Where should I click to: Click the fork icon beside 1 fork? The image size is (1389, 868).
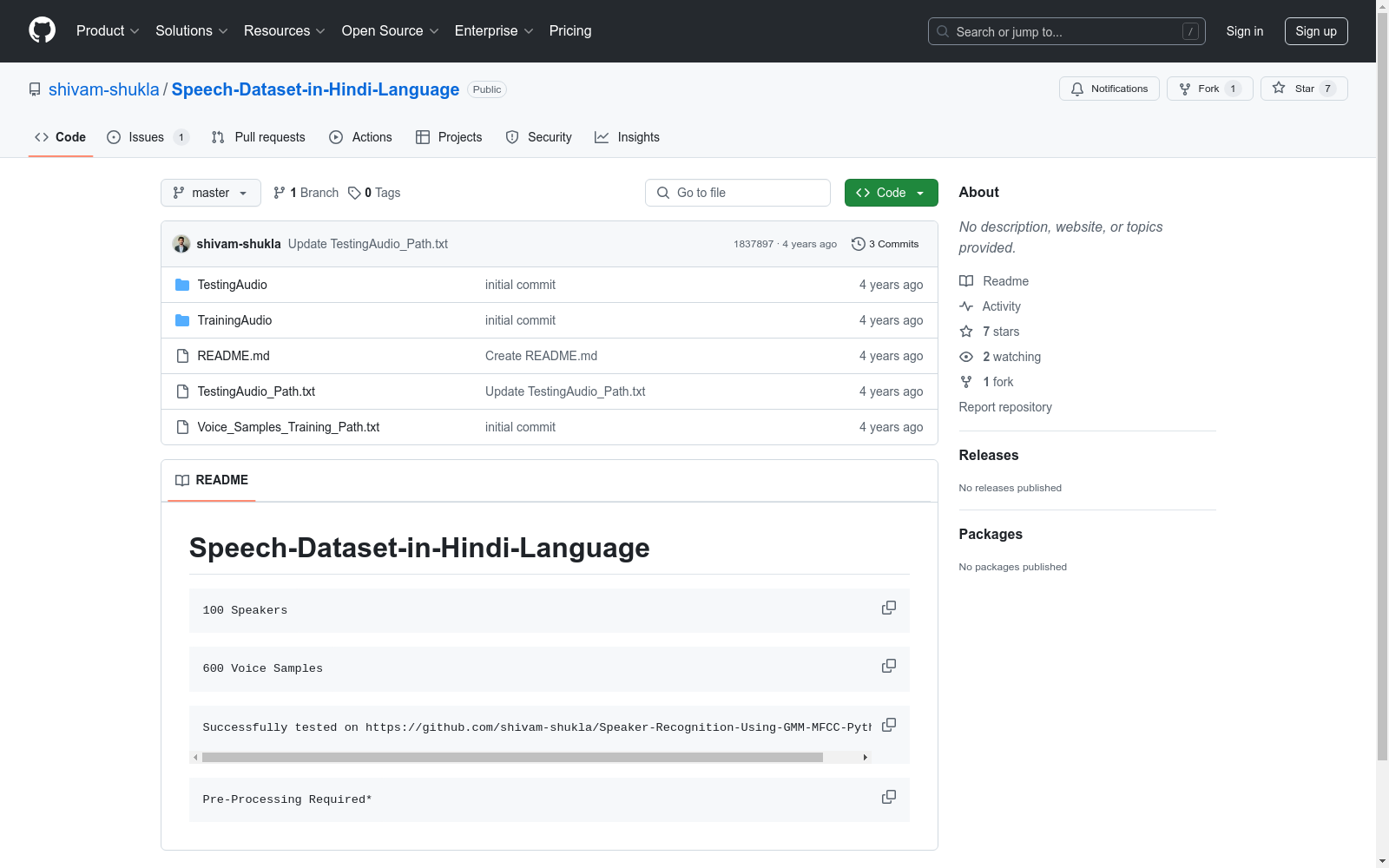[x=966, y=382]
